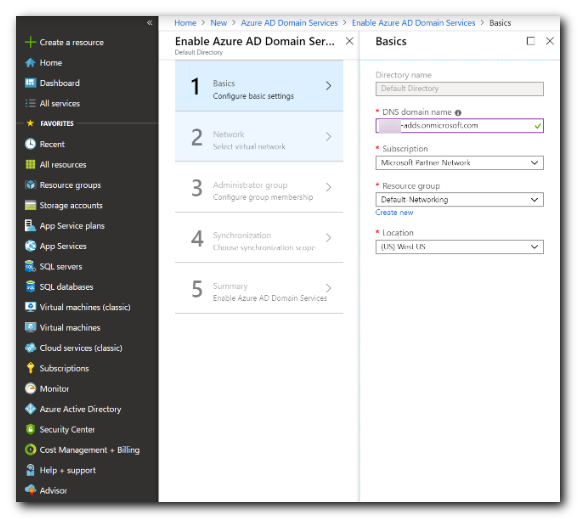Screen dimensions: 577x519
Task: Click the Monitor gauge icon
Action: point(30,389)
